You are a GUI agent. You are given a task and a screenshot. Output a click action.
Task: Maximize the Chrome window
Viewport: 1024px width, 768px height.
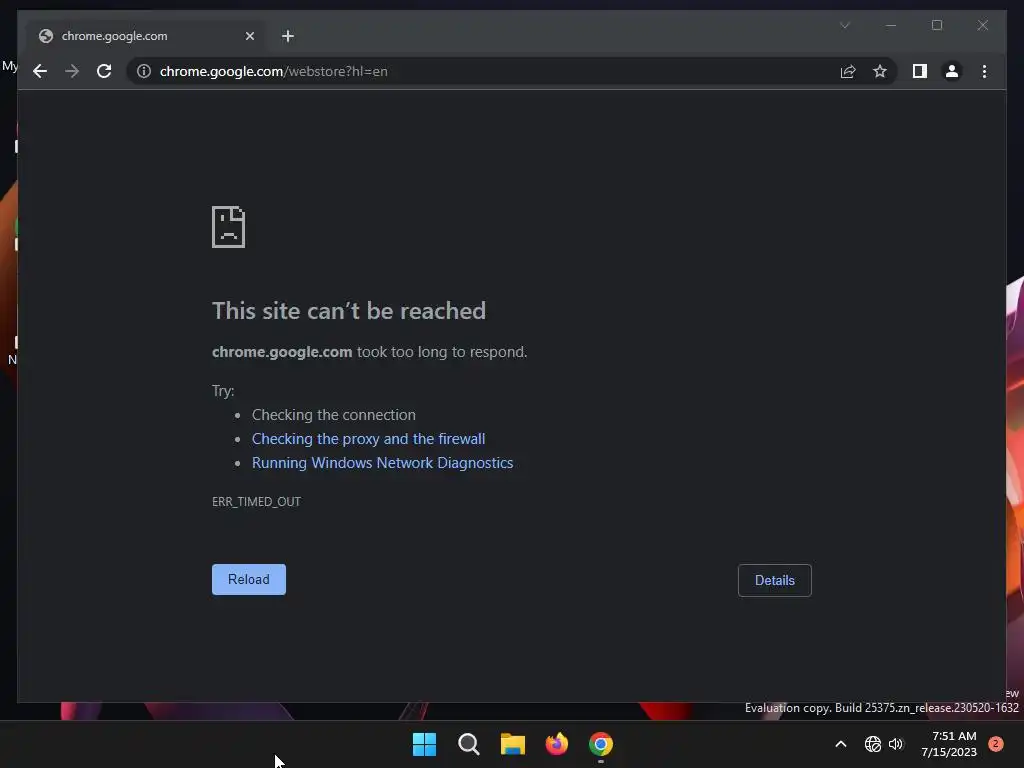click(937, 25)
